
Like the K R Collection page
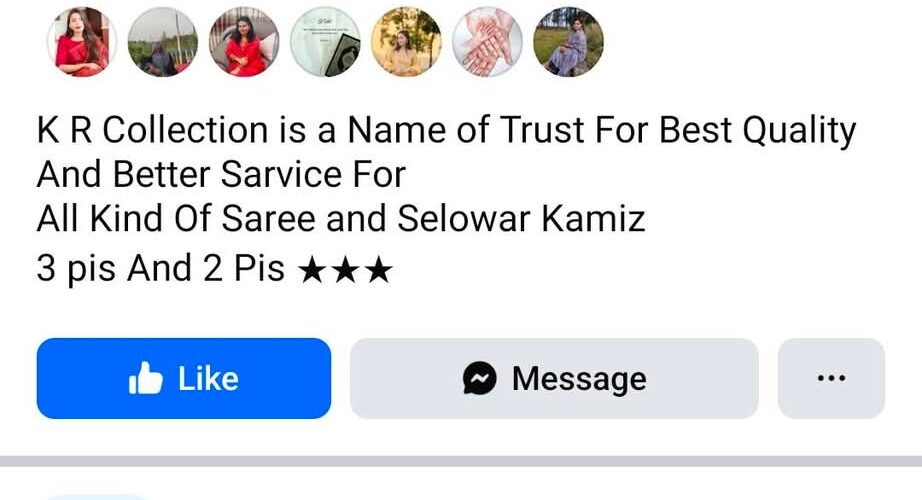coord(183,378)
